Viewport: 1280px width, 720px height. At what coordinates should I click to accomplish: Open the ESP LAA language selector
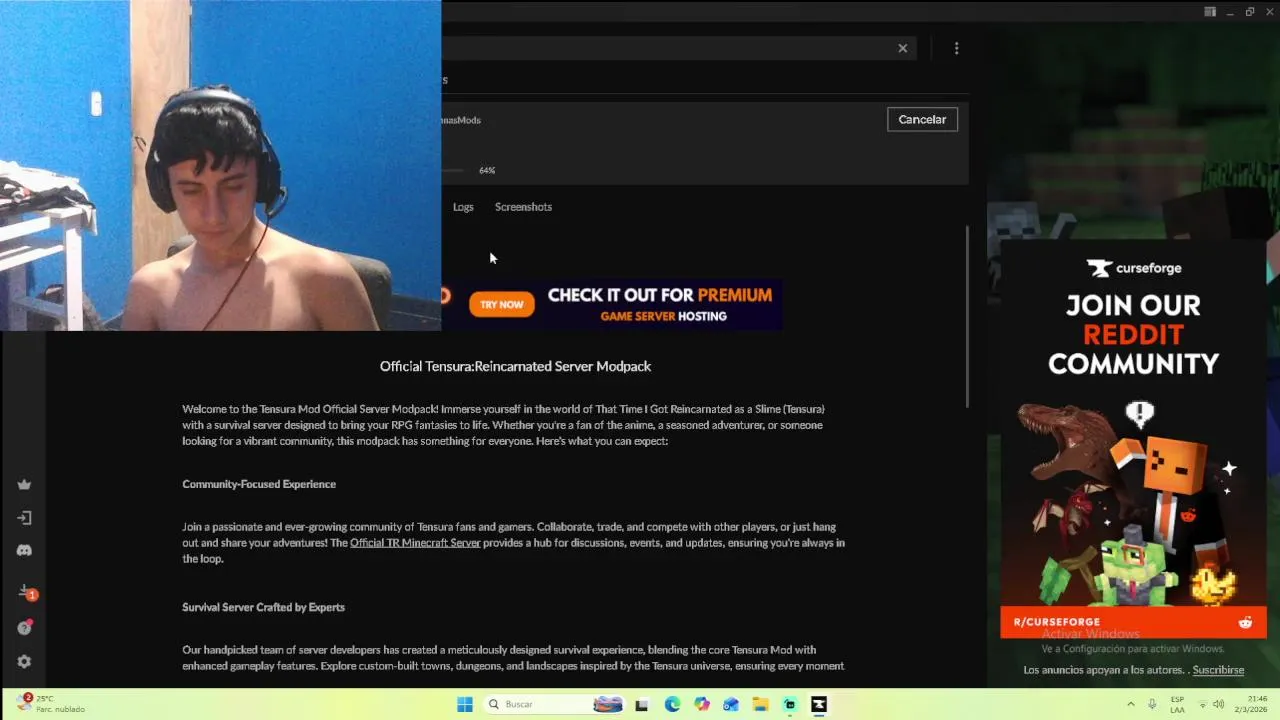[1177, 704]
